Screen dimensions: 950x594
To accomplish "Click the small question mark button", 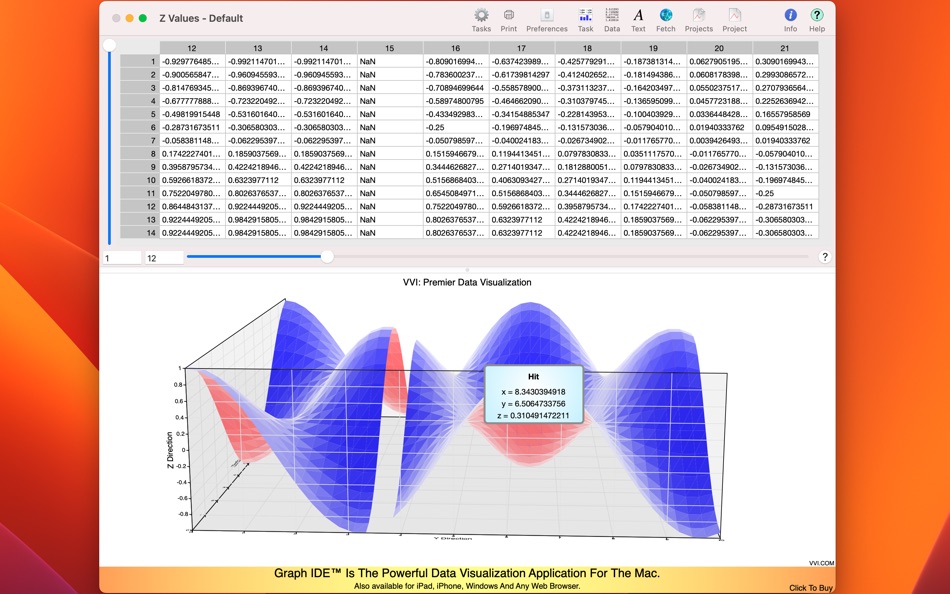I will click(x=825, y=257).
